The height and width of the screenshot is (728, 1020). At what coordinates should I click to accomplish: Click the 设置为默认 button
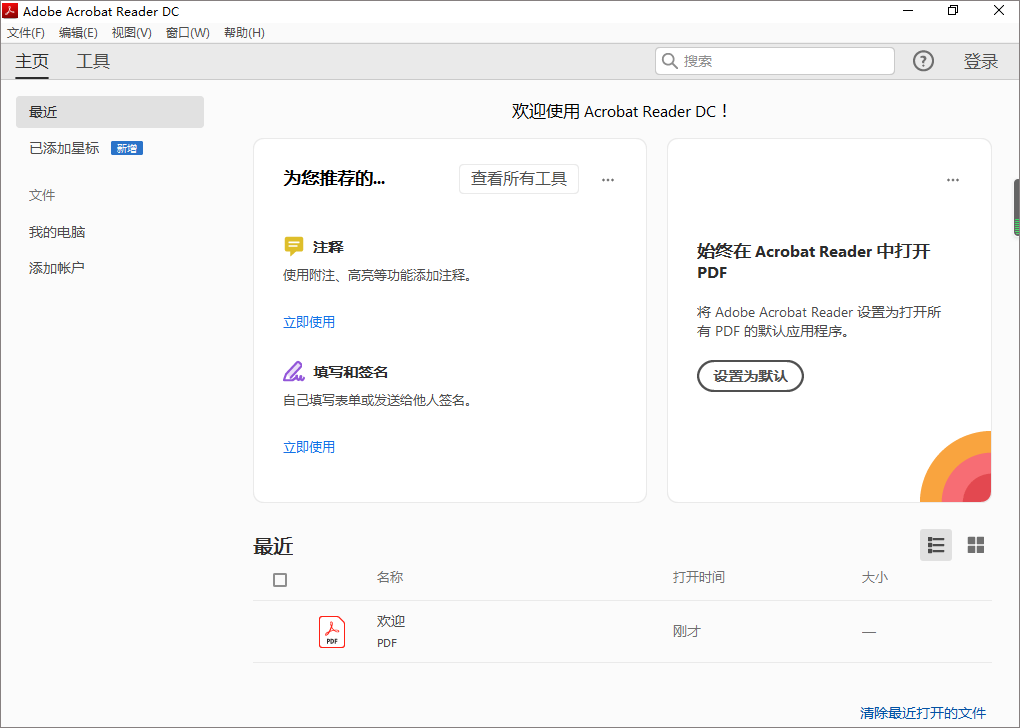(750, 376)
